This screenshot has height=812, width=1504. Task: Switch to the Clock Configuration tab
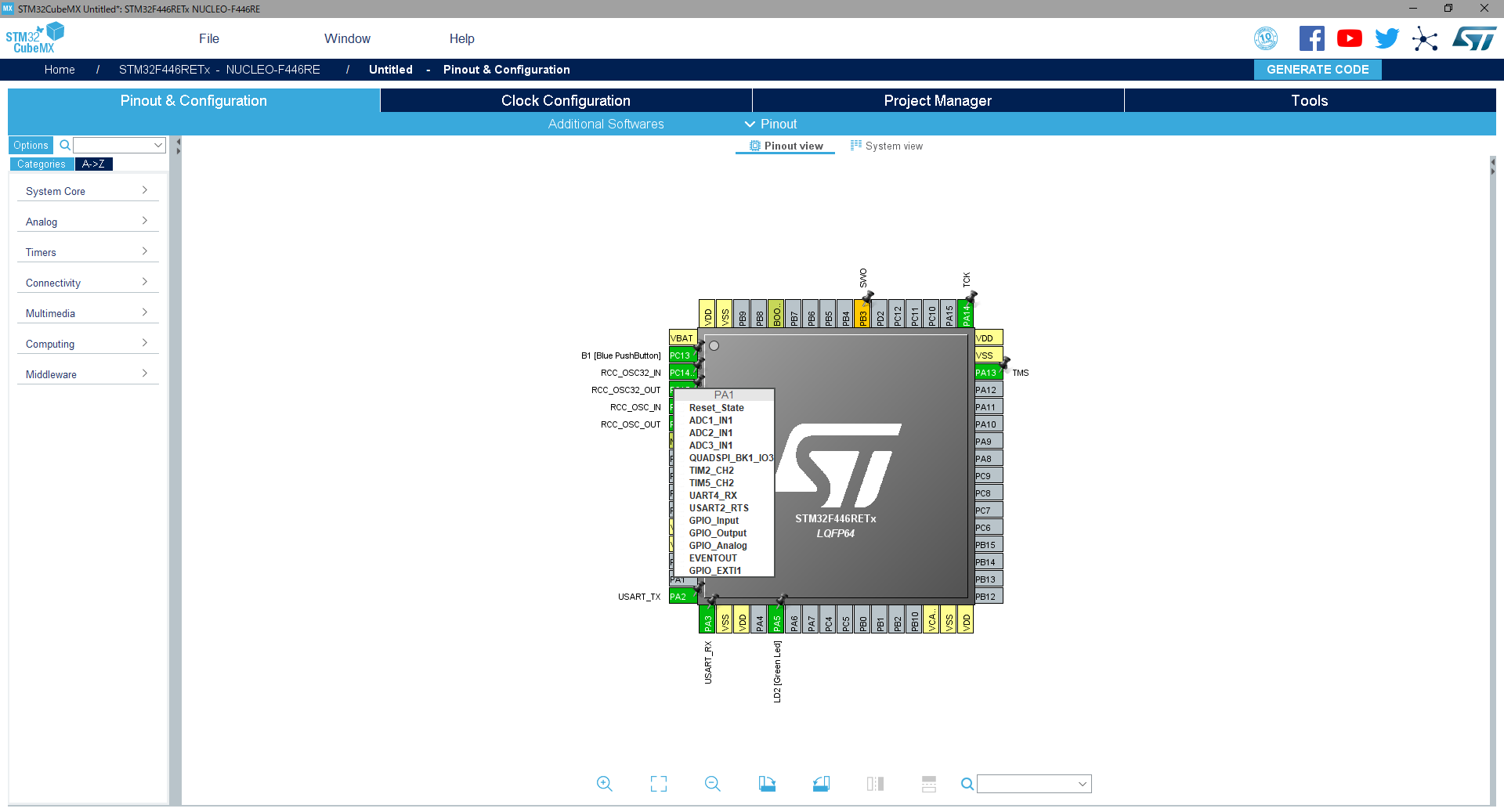click(x=565, y=100)
